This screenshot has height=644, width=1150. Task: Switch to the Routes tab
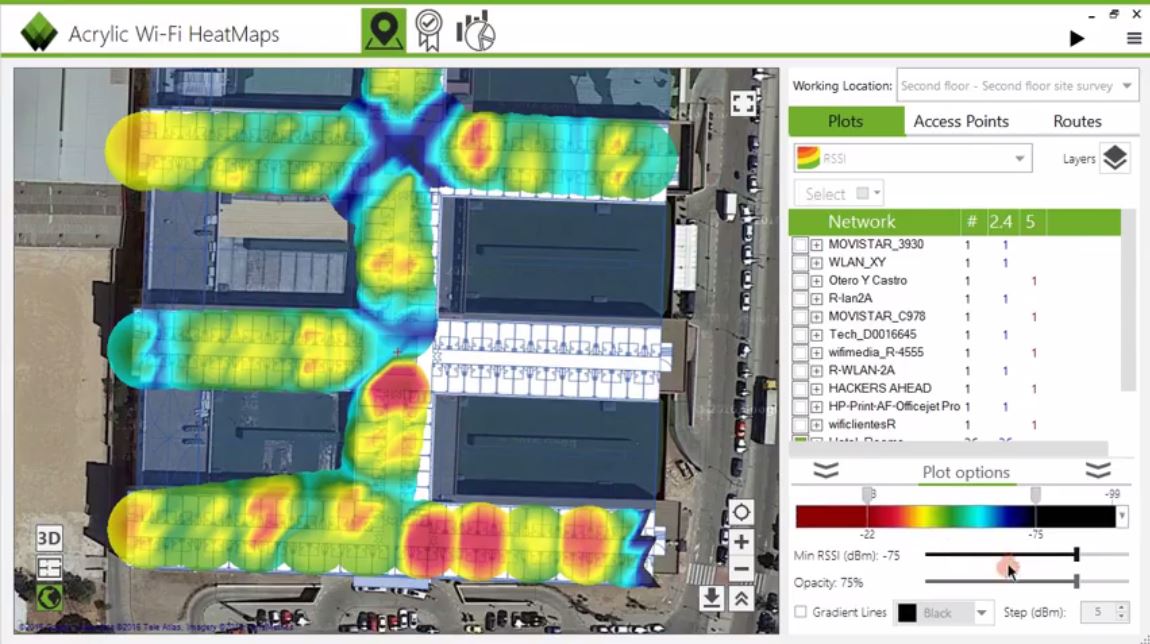click(1077, 122)
